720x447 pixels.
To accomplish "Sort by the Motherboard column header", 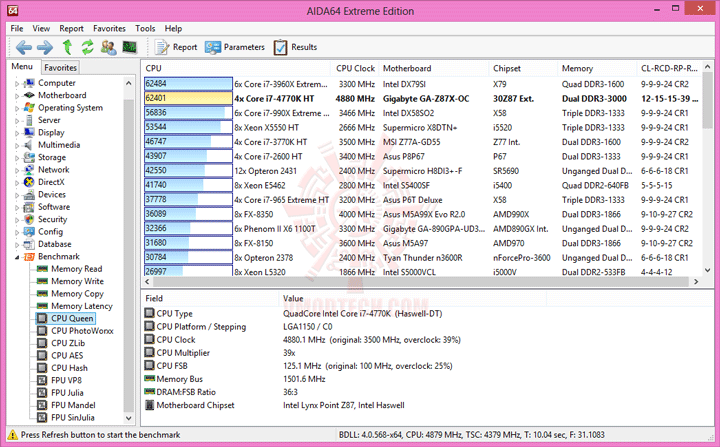I will (433, 68).
